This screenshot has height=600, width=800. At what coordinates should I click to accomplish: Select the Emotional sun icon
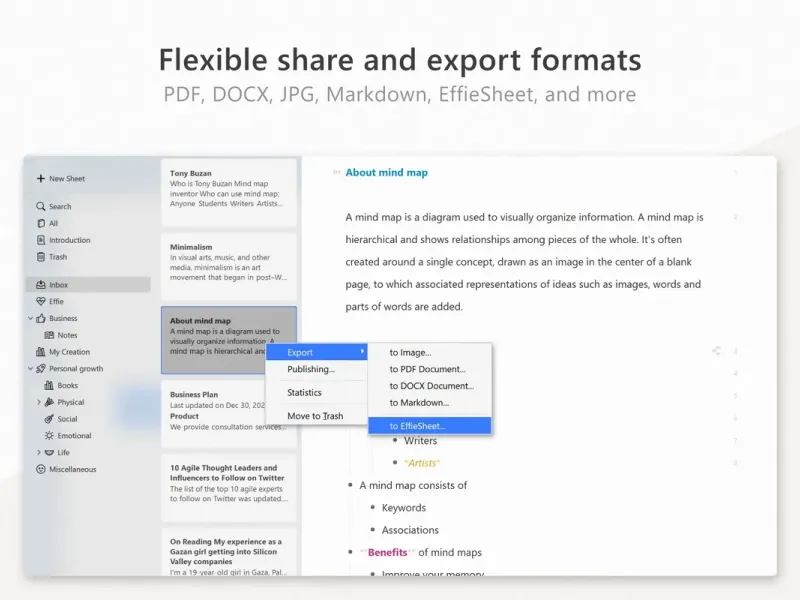(x=49, y=436)
